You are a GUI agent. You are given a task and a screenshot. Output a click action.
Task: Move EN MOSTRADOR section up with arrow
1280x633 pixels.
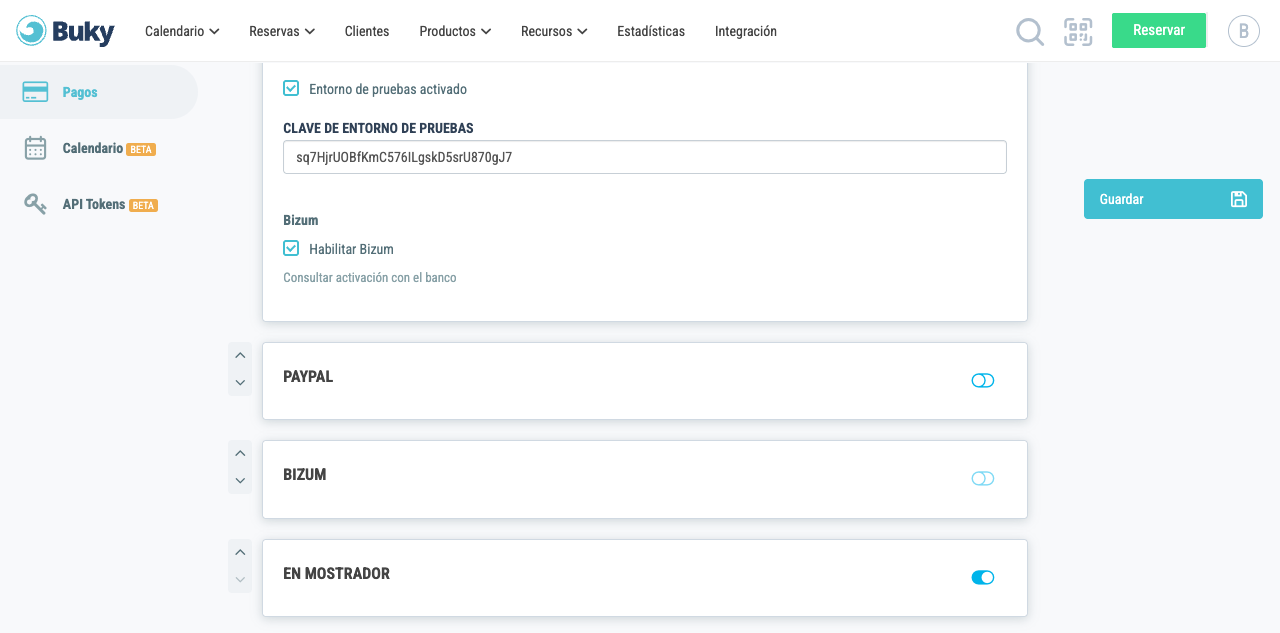click(x=240, y=553)
